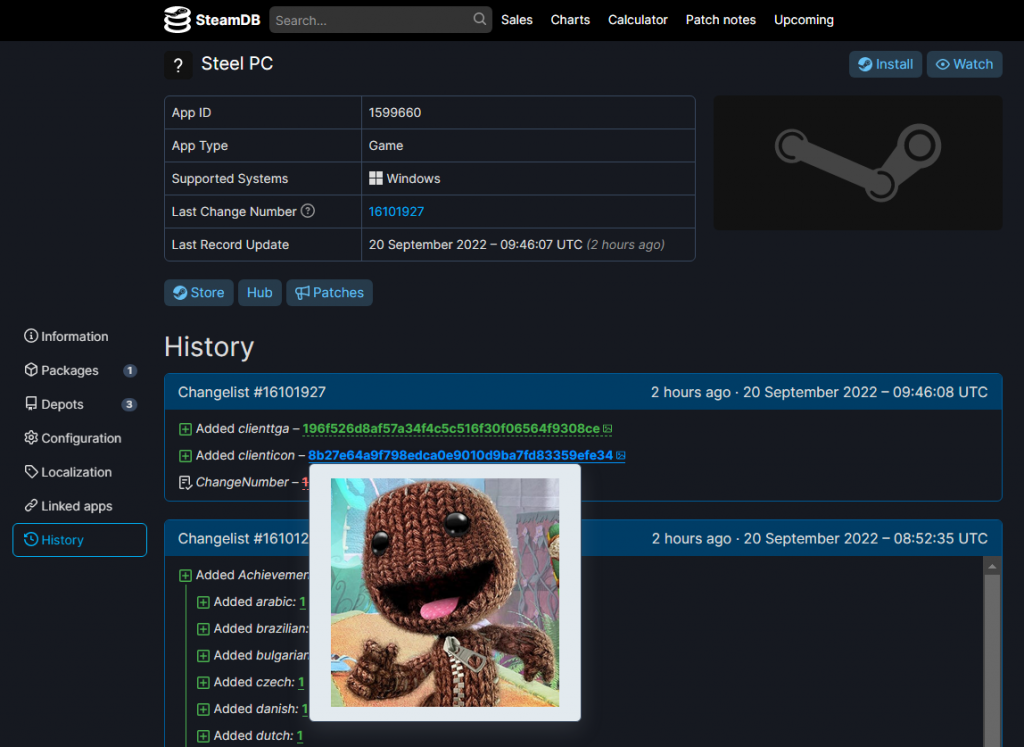The width and height of the screenshot is (1024, 747).
Task: Click the App ID value 1599660
Action: click(395, 112)
